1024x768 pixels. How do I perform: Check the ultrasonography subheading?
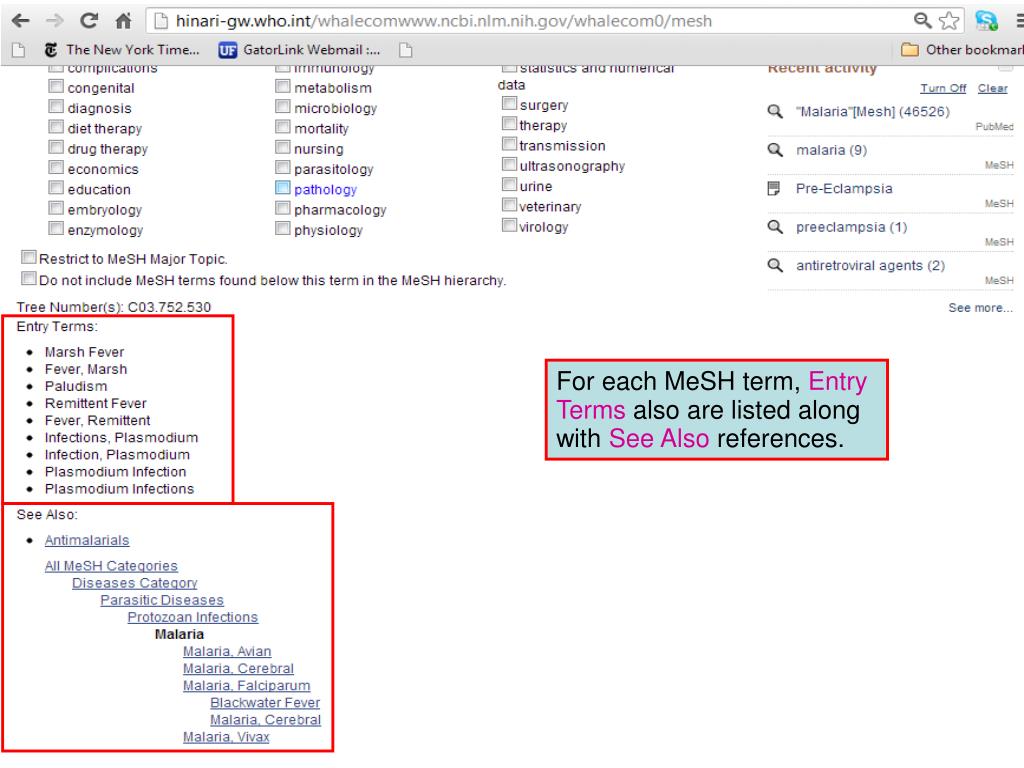click(x=509, y=164)
